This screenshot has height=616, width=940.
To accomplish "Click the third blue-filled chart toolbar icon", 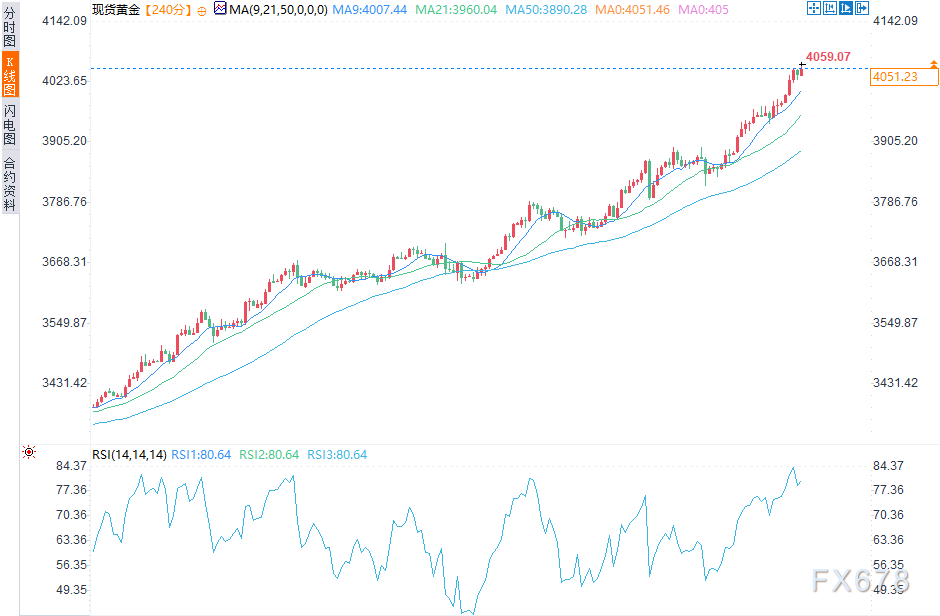I will (846, 9).
